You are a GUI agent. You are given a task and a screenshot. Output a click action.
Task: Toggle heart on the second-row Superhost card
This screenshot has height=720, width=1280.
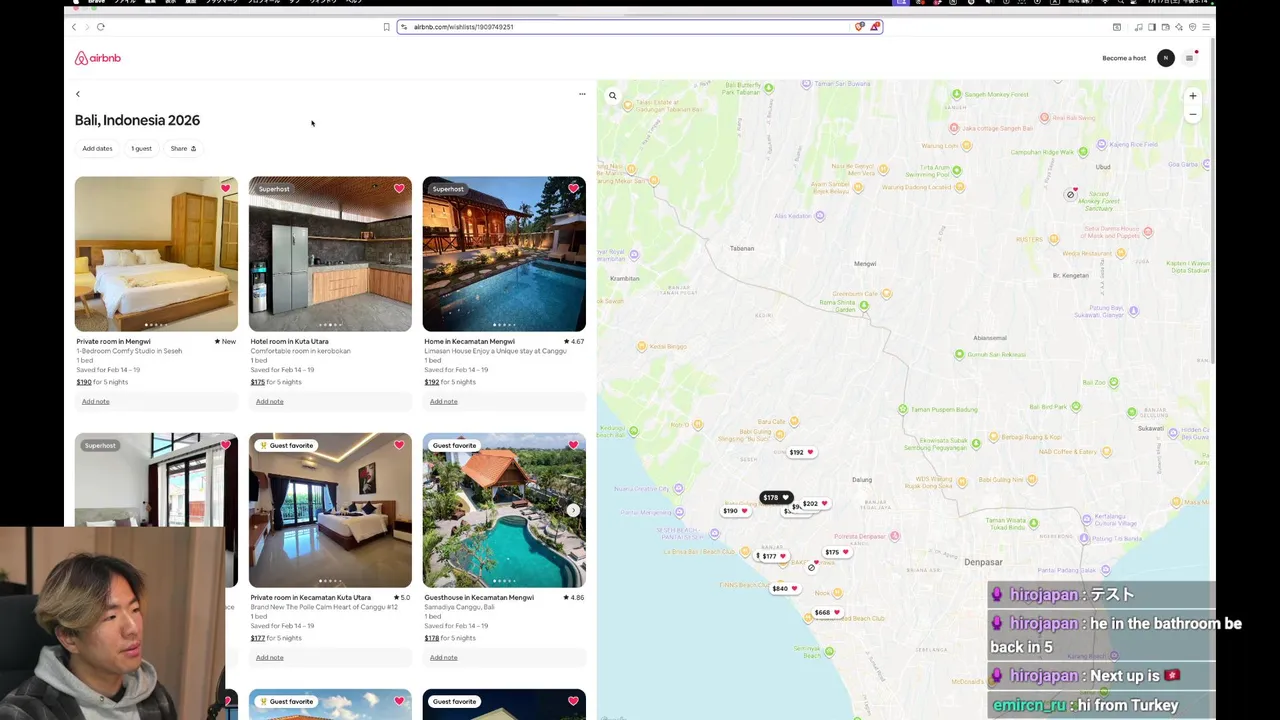tap(225, 445)
